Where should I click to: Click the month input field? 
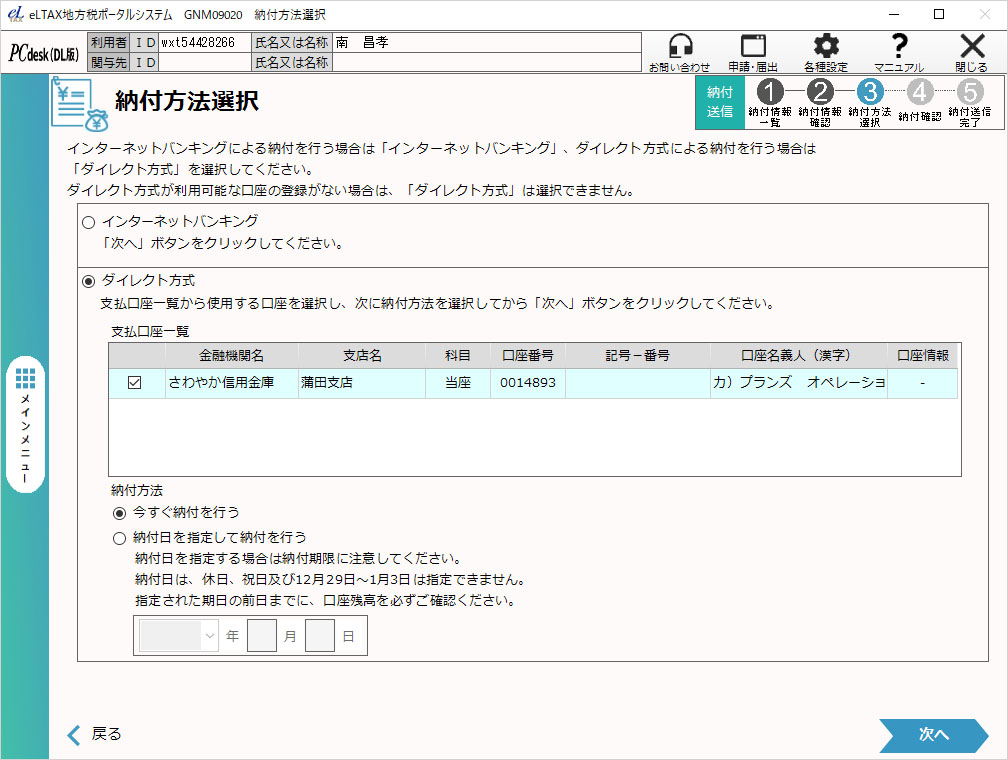(x=262, y=636)
